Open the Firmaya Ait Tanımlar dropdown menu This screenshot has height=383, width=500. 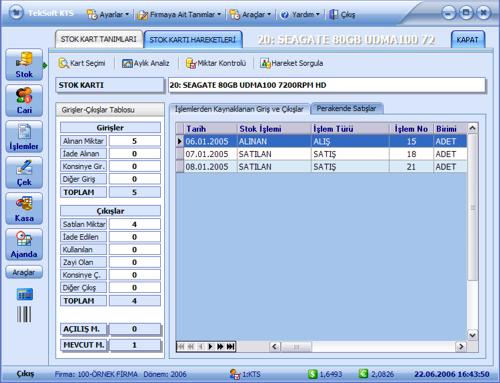179,14
